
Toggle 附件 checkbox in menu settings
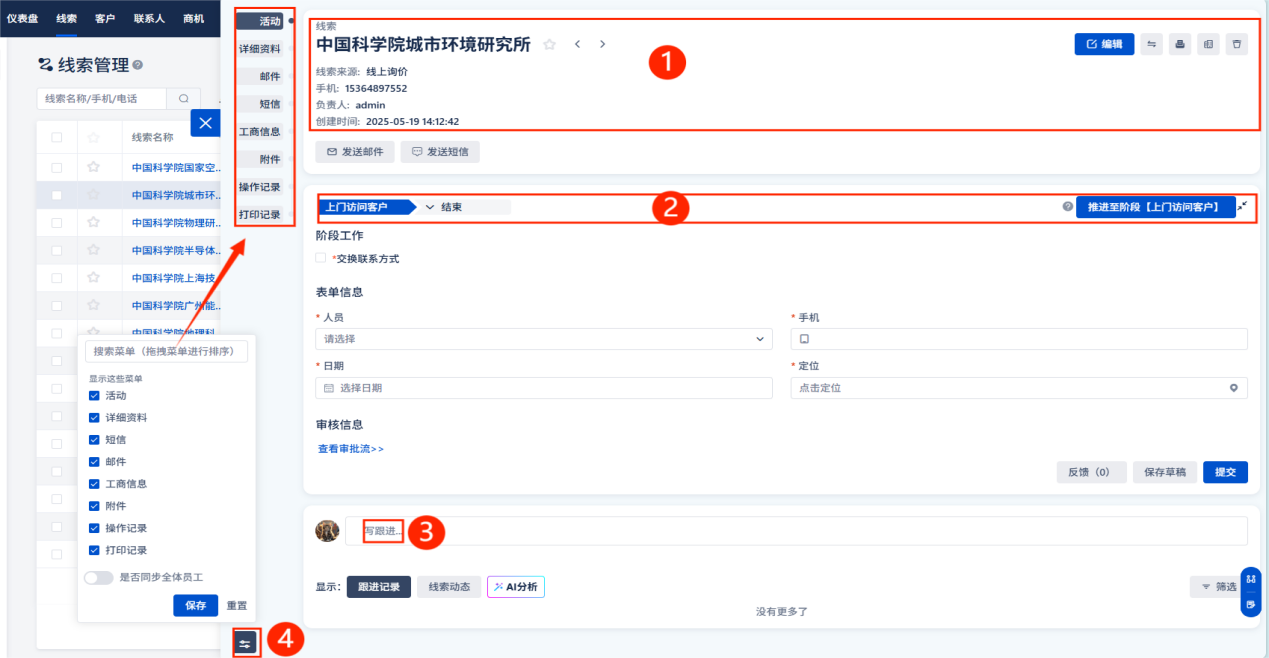(x=94, y=506)
